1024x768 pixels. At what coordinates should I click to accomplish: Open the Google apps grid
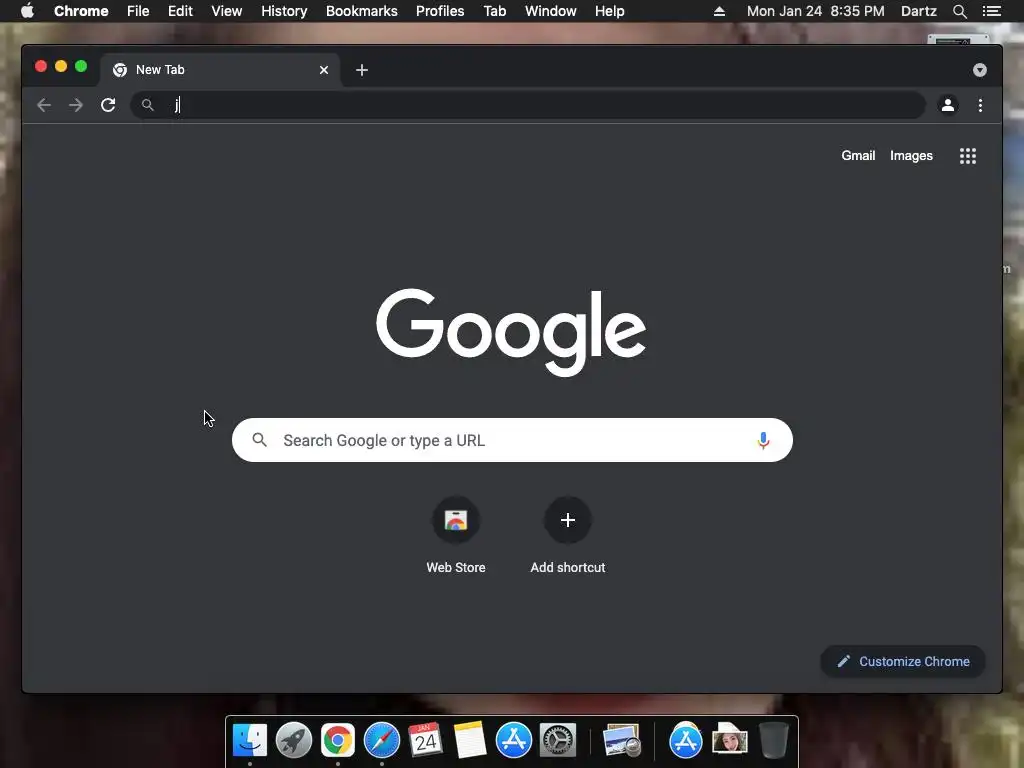pos(968,155)
